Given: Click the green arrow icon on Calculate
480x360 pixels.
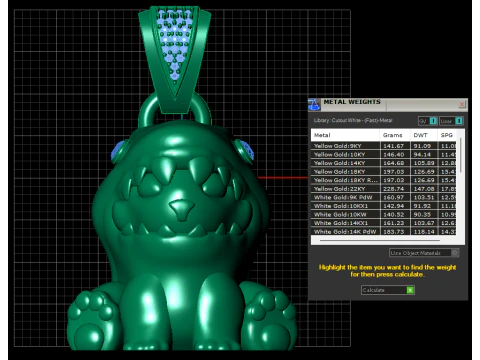Looking at the screenshot, I should [x=410, y=290].
